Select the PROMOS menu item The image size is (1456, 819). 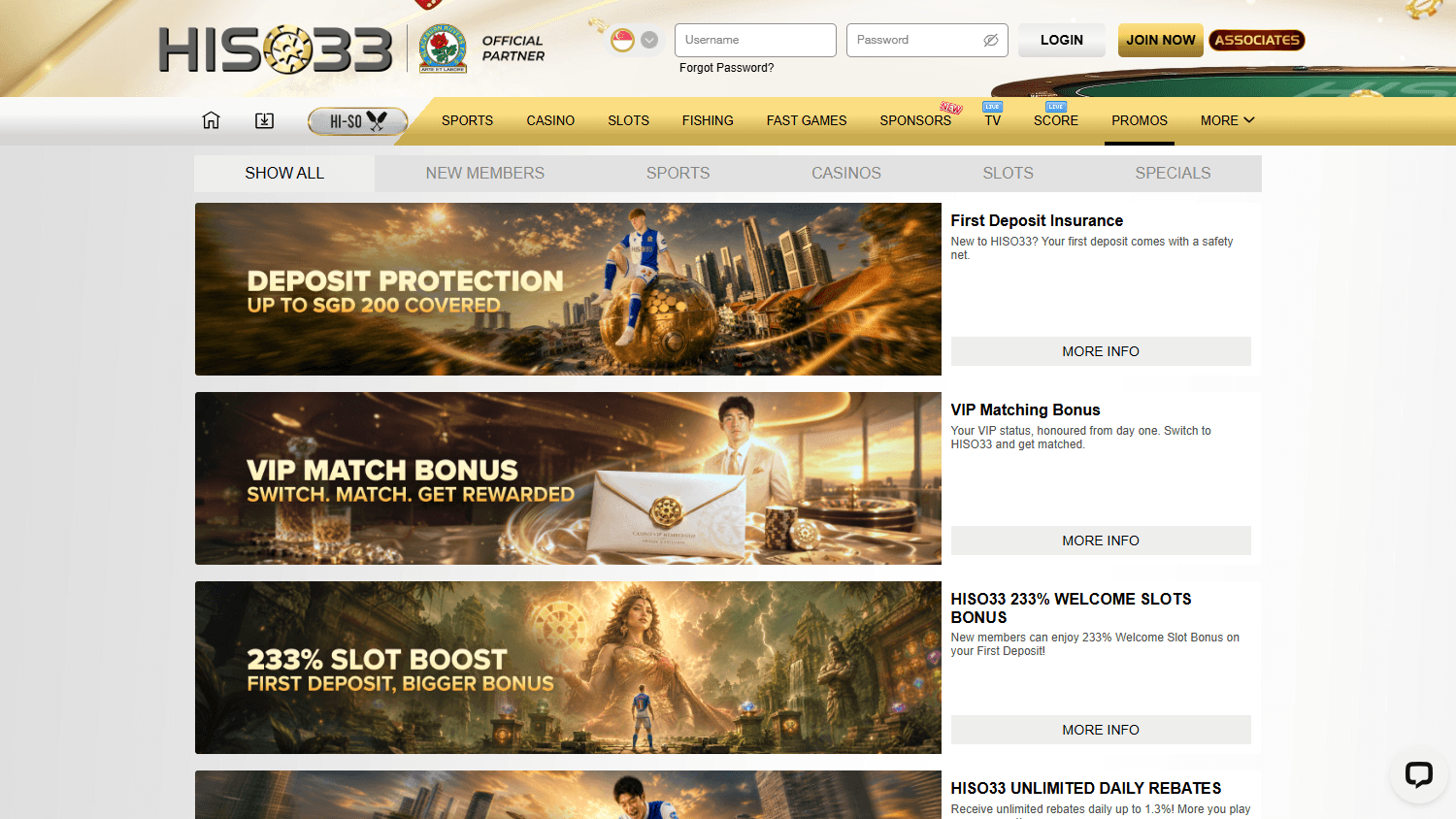[1140, 120]
